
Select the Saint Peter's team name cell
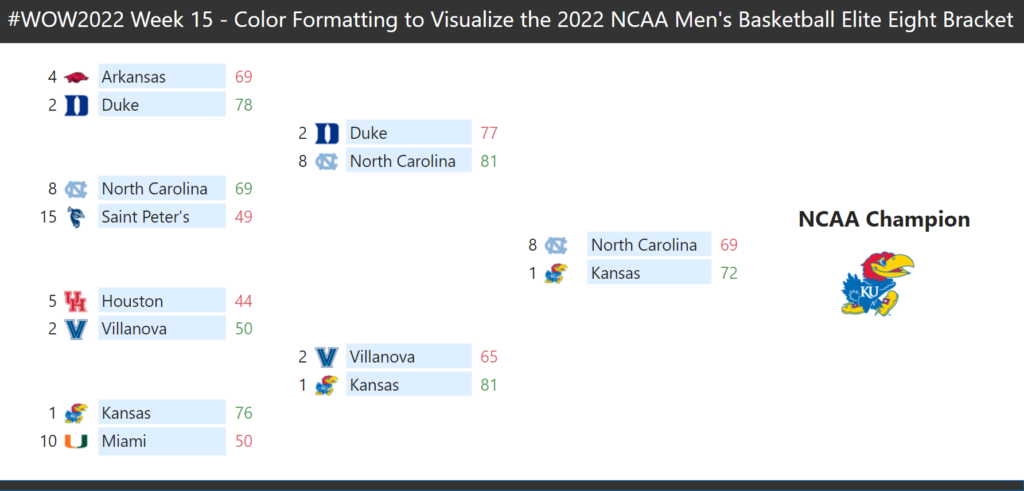(162, 217)
